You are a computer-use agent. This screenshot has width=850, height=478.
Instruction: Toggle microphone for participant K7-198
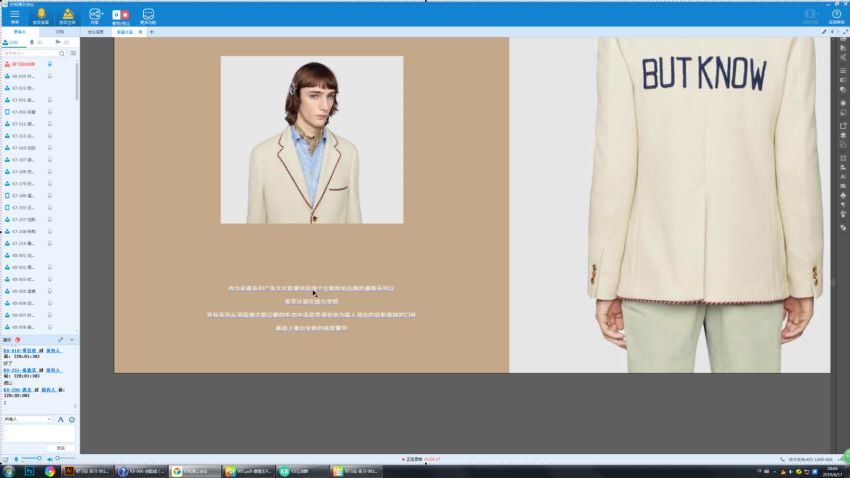pos(50,196)
